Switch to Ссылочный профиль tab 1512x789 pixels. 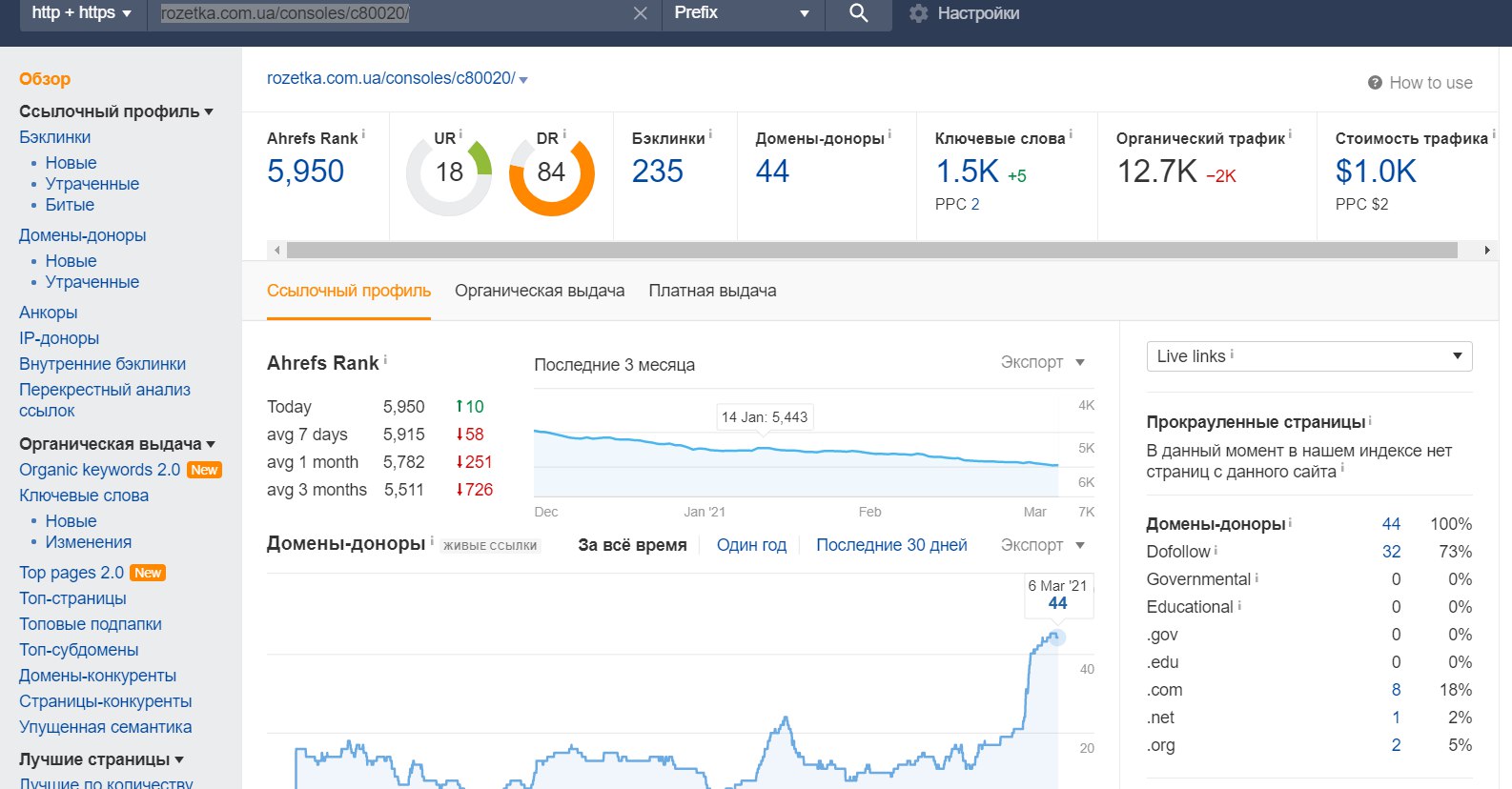[x=349, y=291]
